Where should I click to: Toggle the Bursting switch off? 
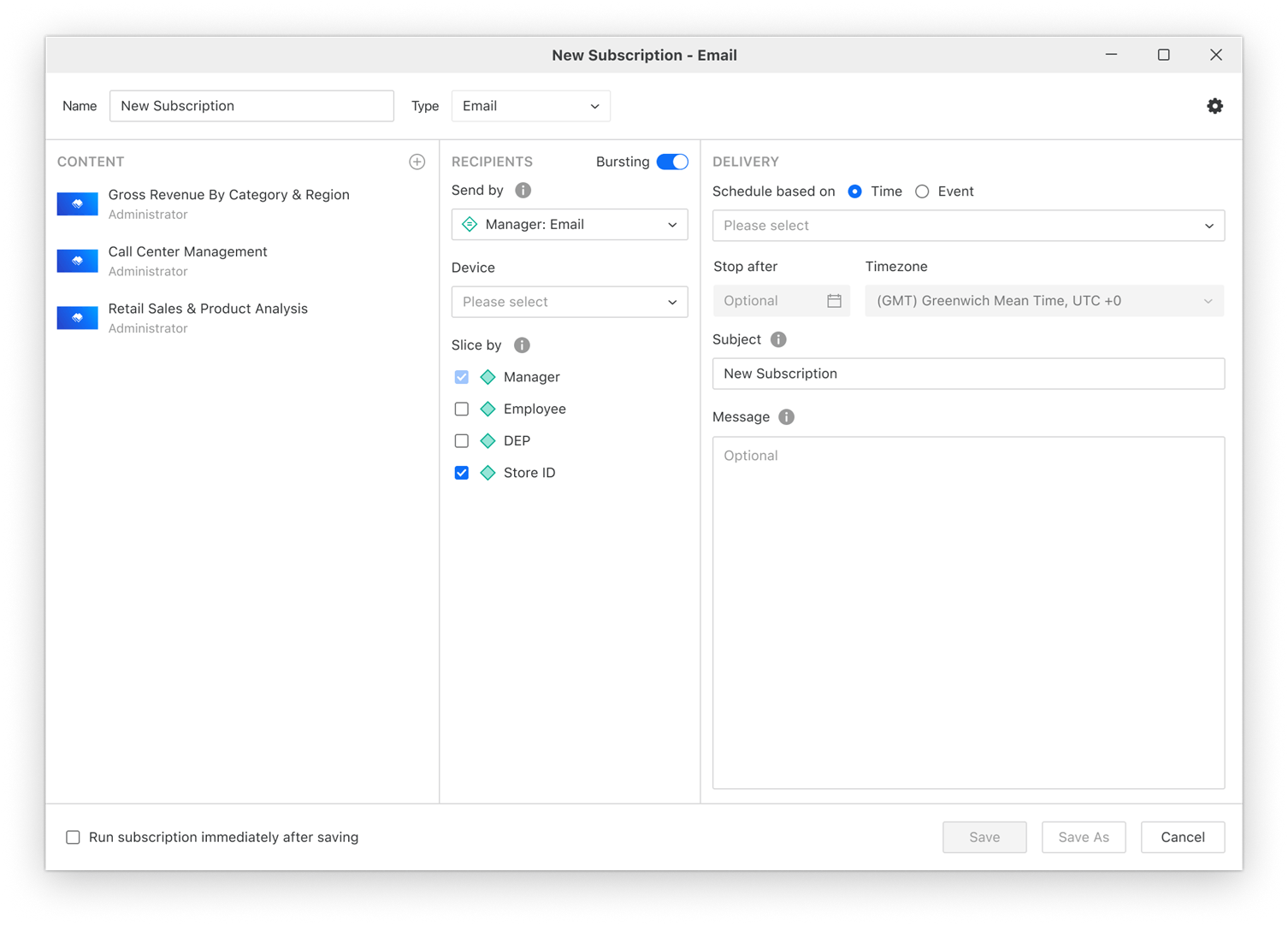click(x=672, y=162)
